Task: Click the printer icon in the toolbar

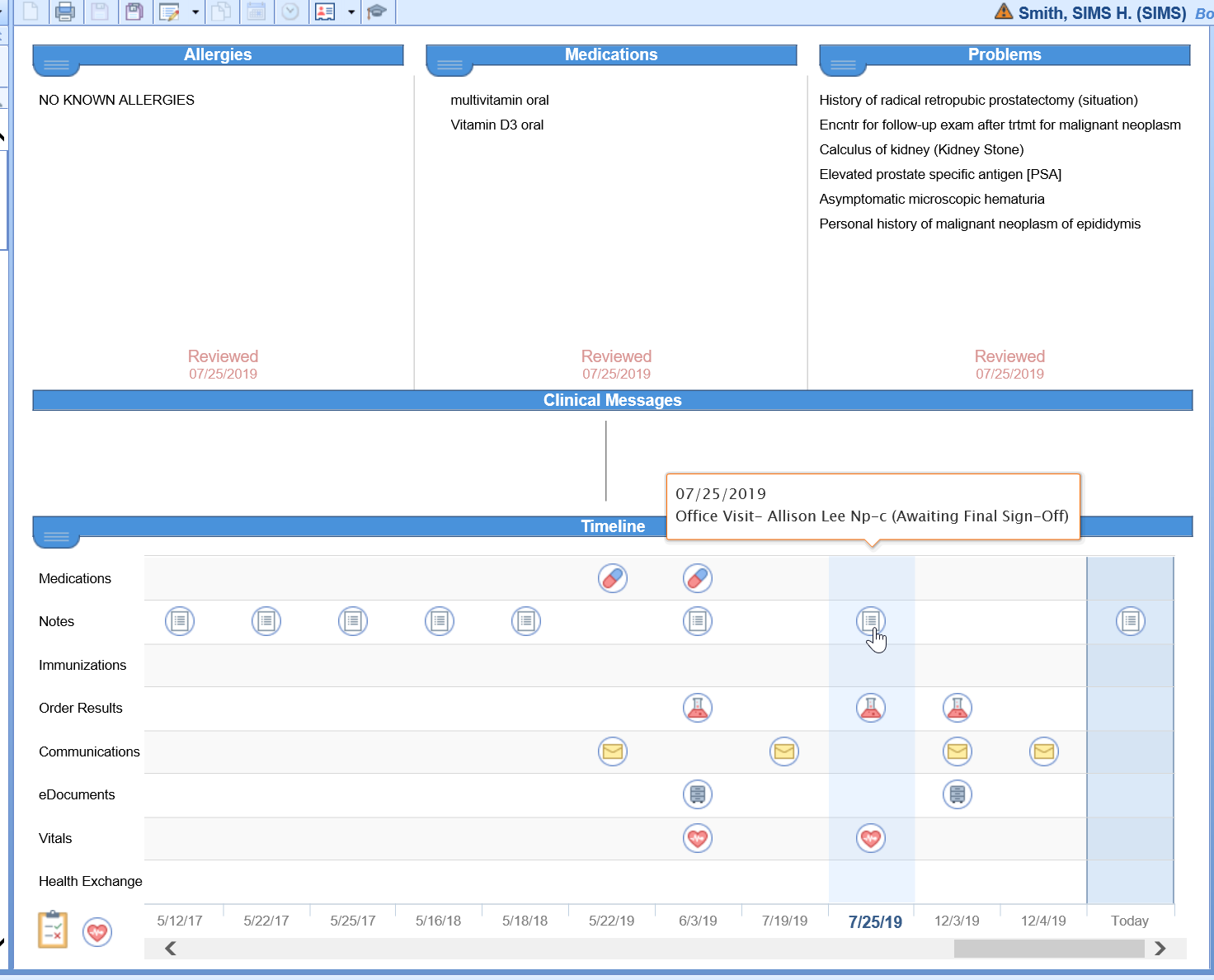Action: tap(65, 12)
